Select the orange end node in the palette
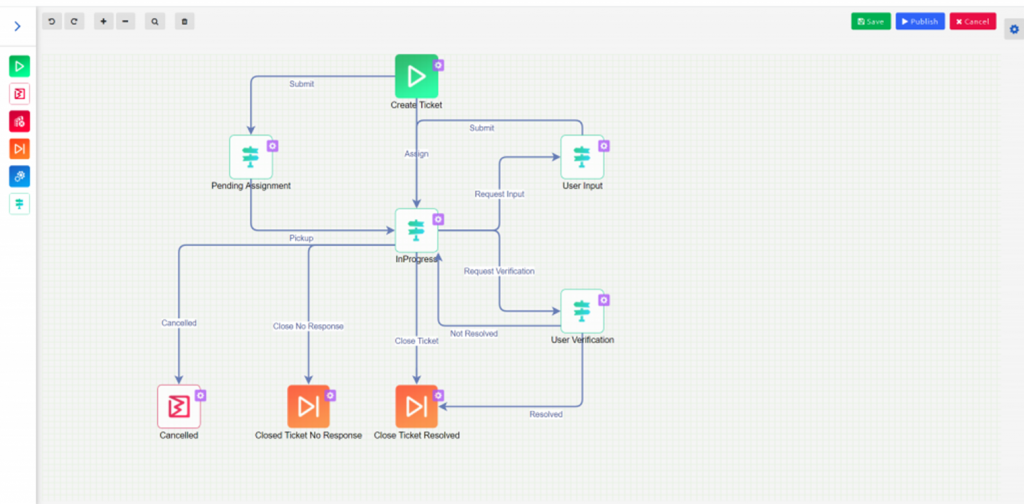 tap(19, 149)
